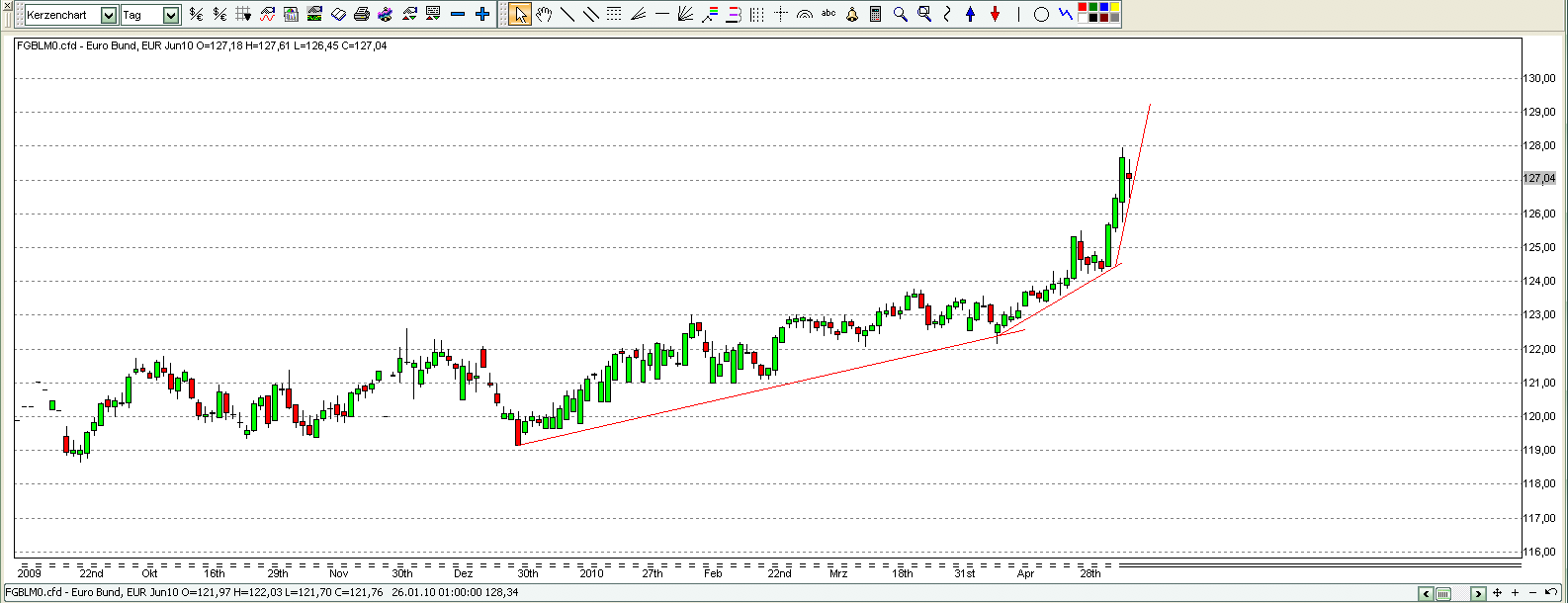Screen dimensions: 1568x603
Task: Select the Fibonacci retracement levels tool
Action: pos(733,14)
